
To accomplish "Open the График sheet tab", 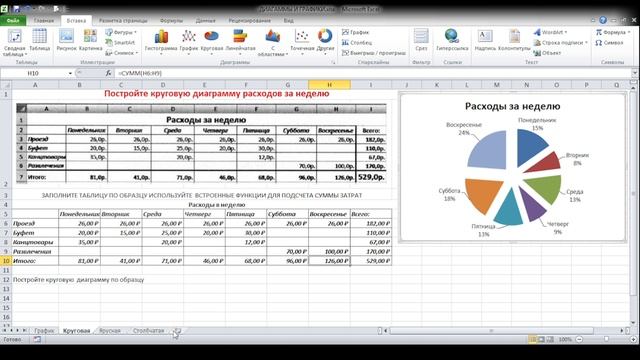I will 44,331.
